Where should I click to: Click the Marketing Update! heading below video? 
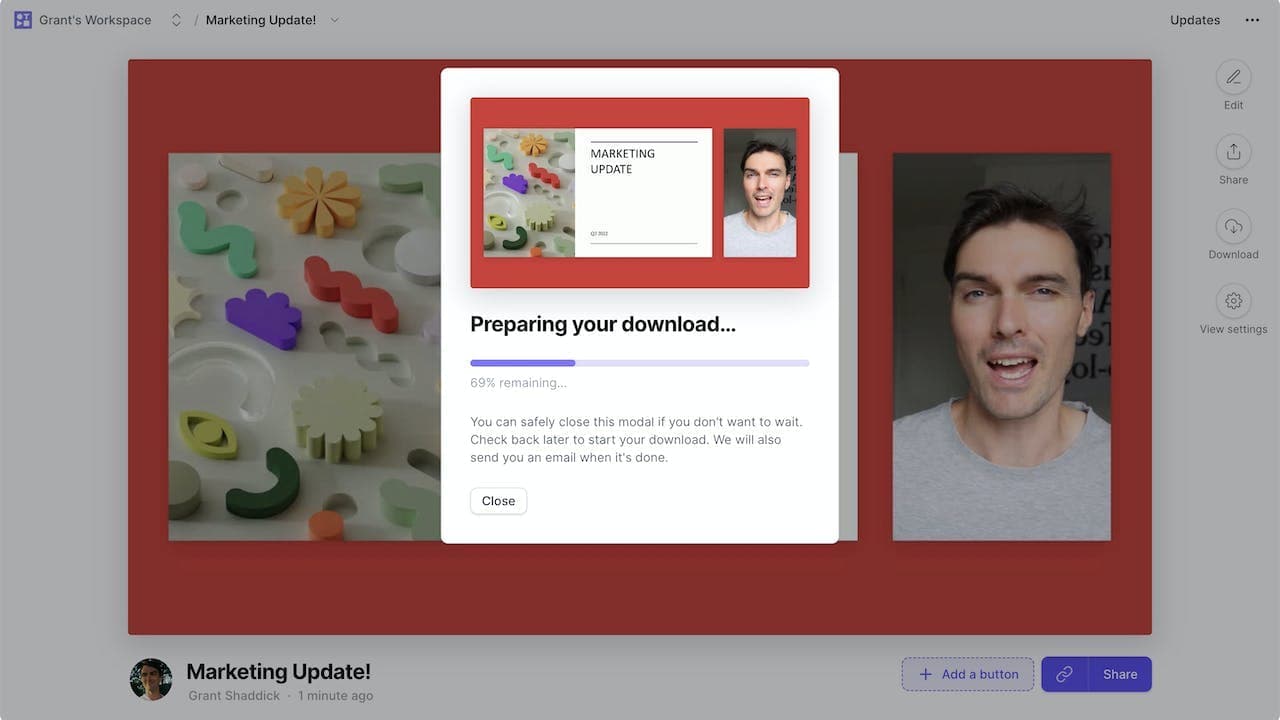278,672
